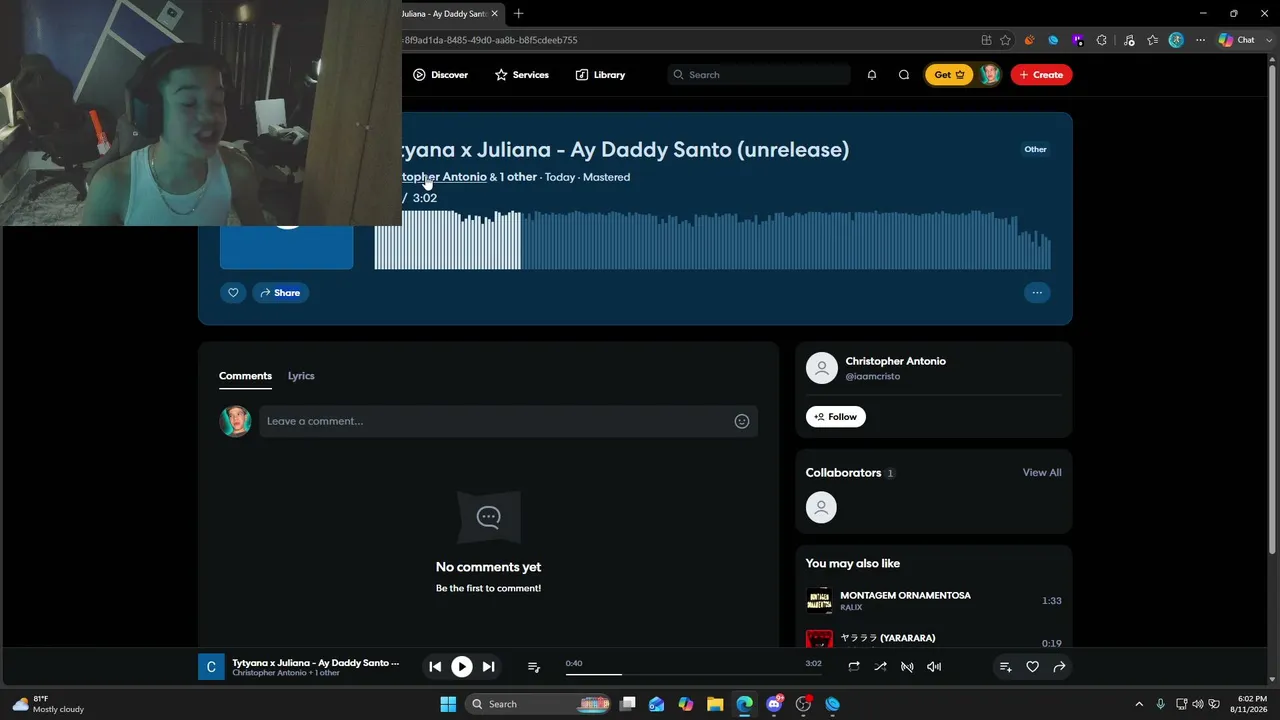Open the collaborator avatar
The width and height of the screenshot is (1280, 720).
tap(821, 508)
